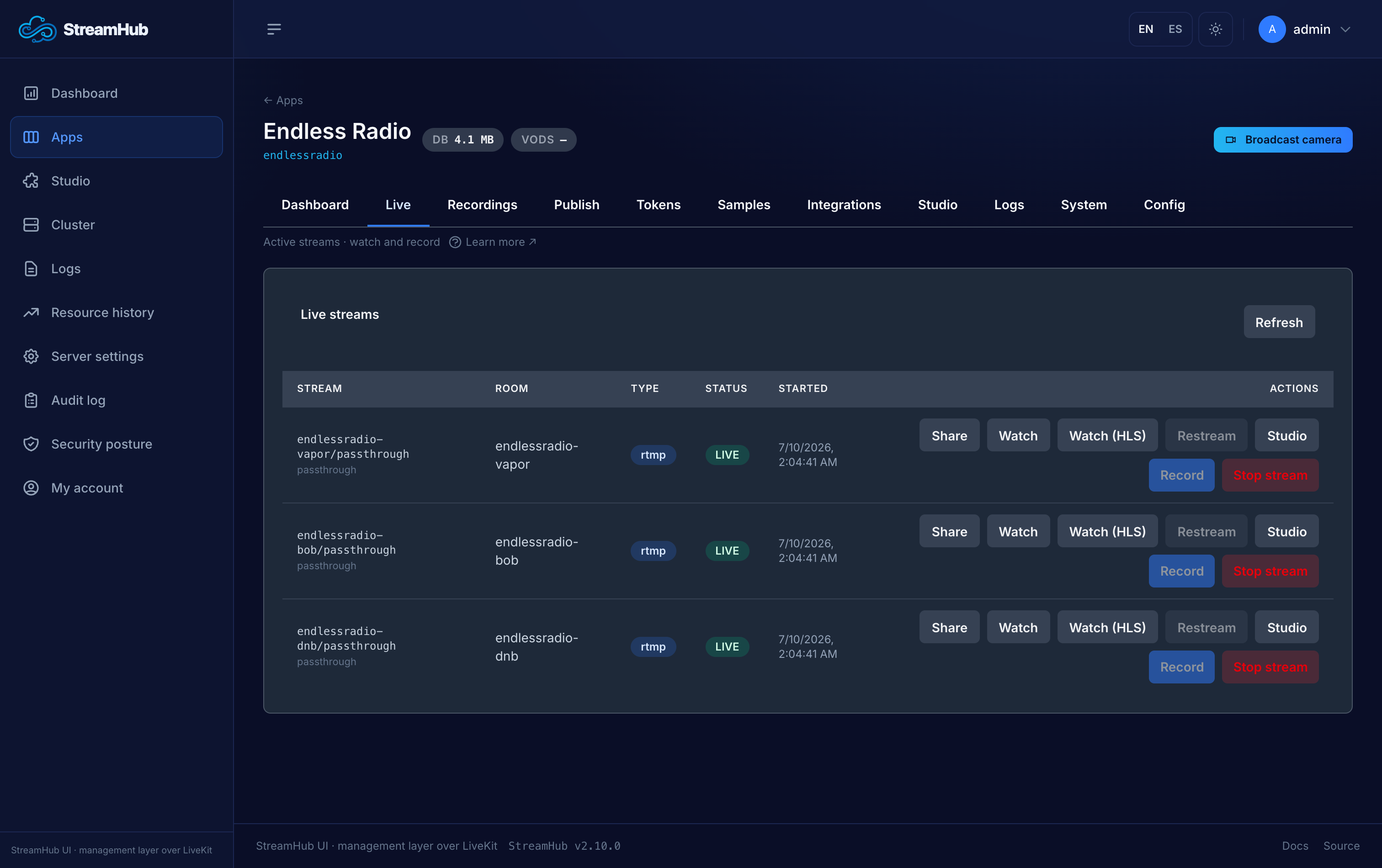Click the admin avatar circle
The height and width of the screenshot is (868, 1382).
1272,29
